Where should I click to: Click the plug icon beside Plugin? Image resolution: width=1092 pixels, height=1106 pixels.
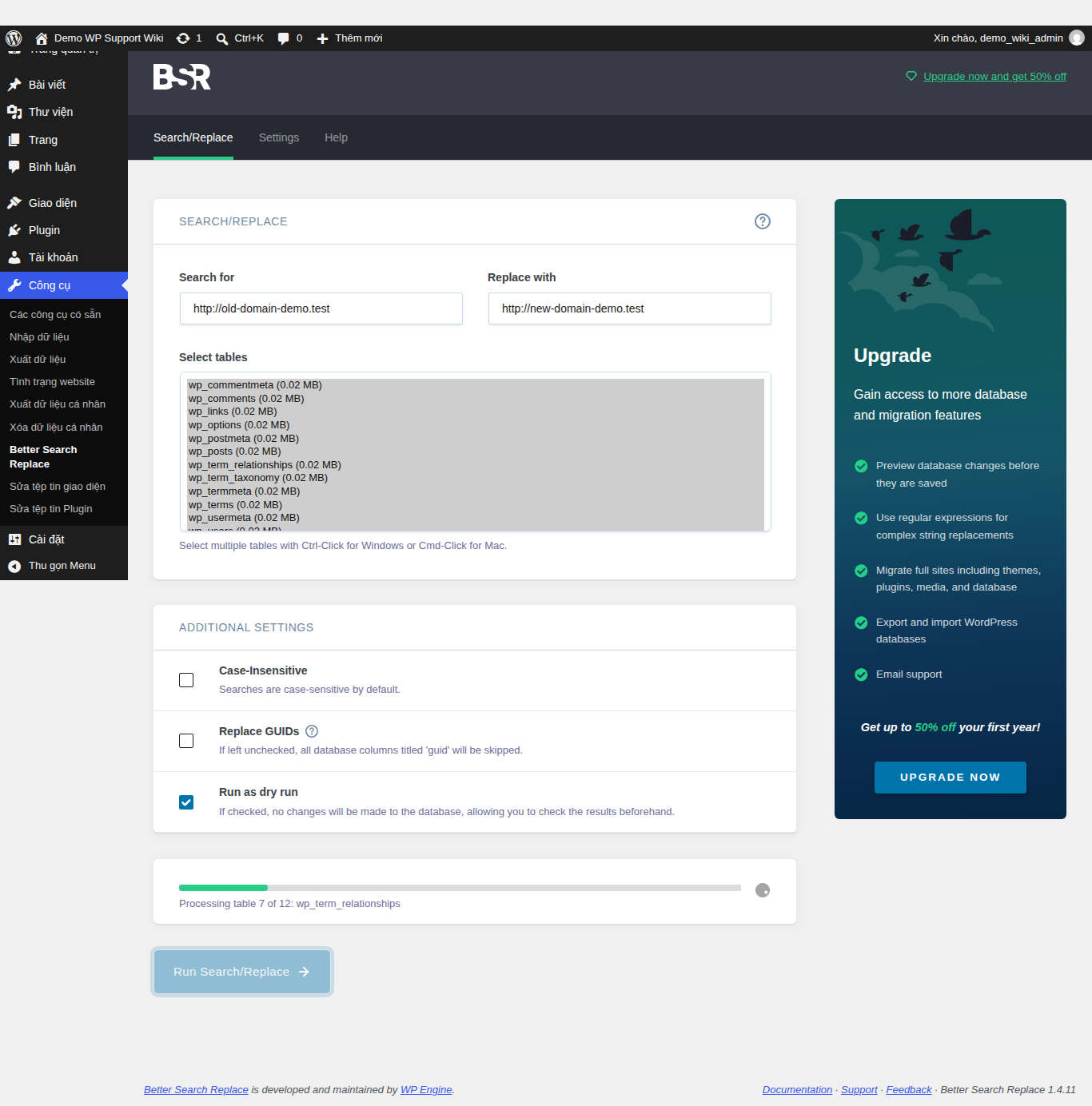pos(14,230)
